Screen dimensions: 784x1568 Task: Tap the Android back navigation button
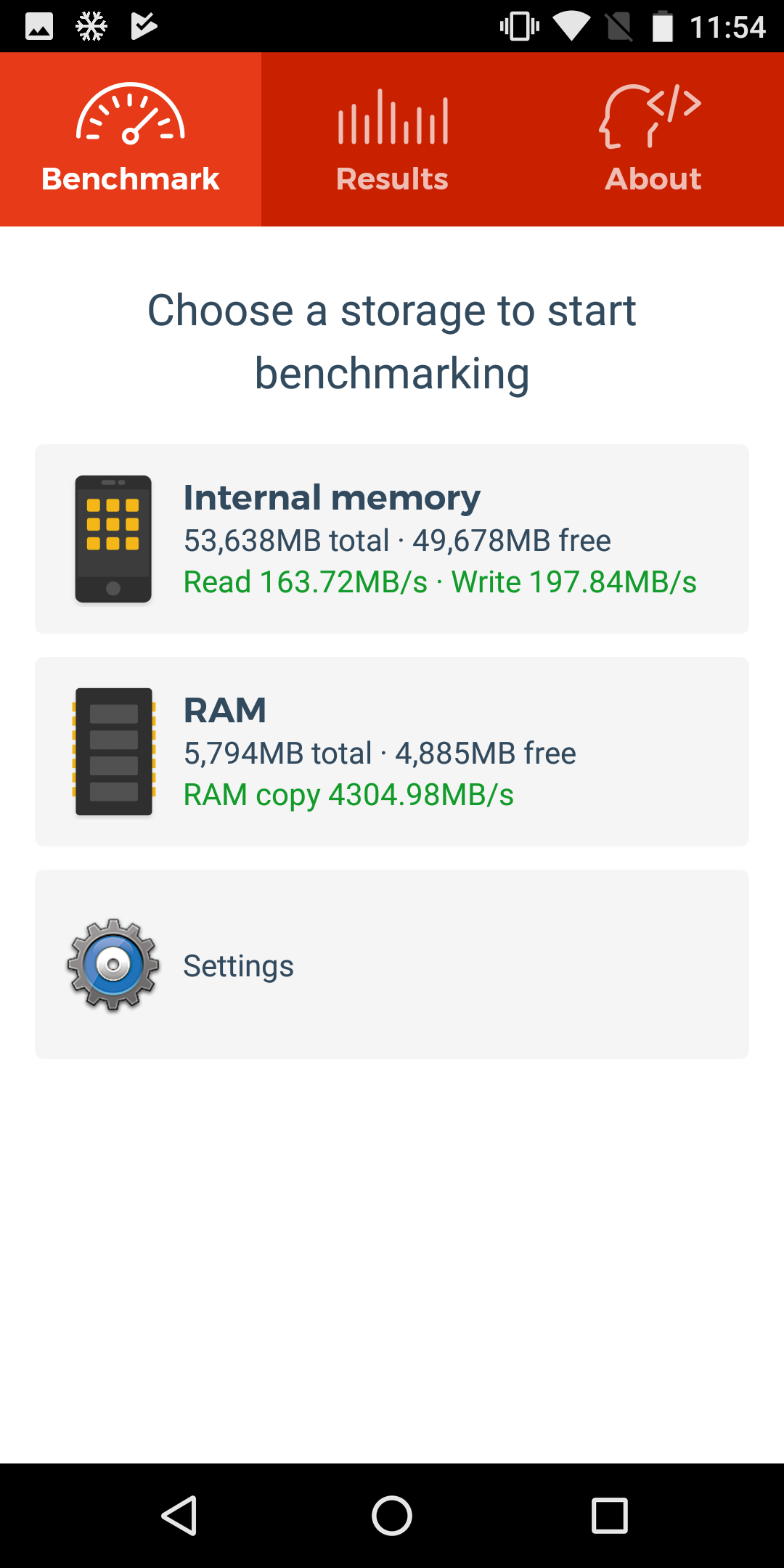pos(179,1516)
